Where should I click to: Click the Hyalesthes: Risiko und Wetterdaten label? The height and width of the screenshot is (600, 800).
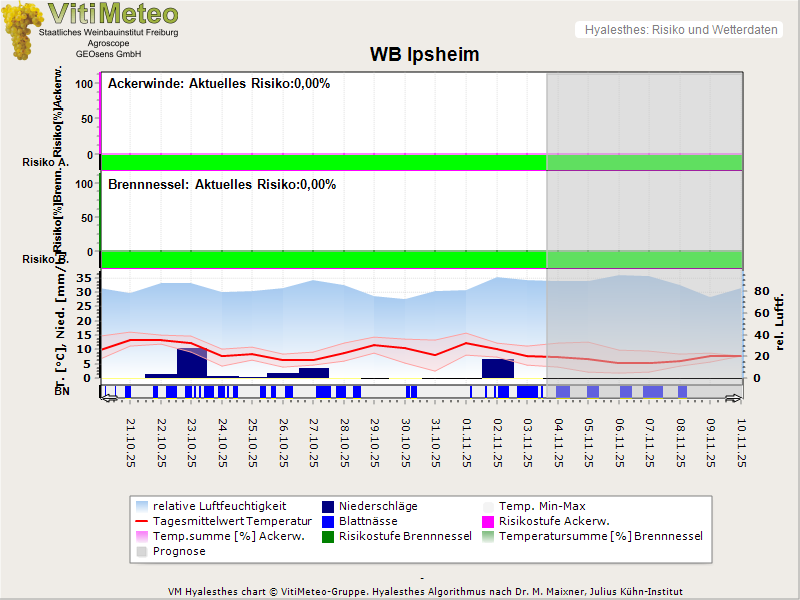[x=680, y=30]
